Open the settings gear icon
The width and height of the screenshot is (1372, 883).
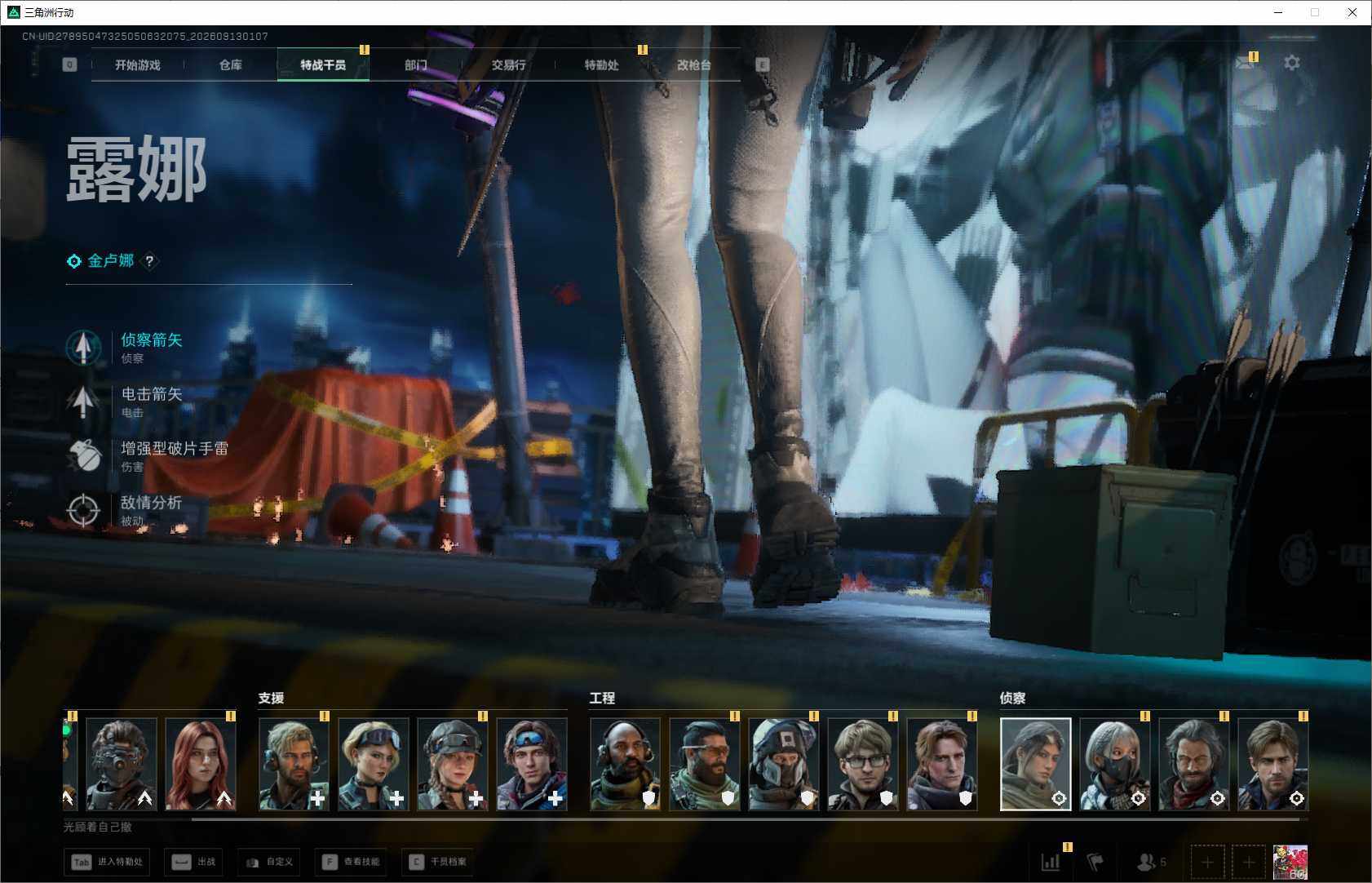click(1292, 63)
